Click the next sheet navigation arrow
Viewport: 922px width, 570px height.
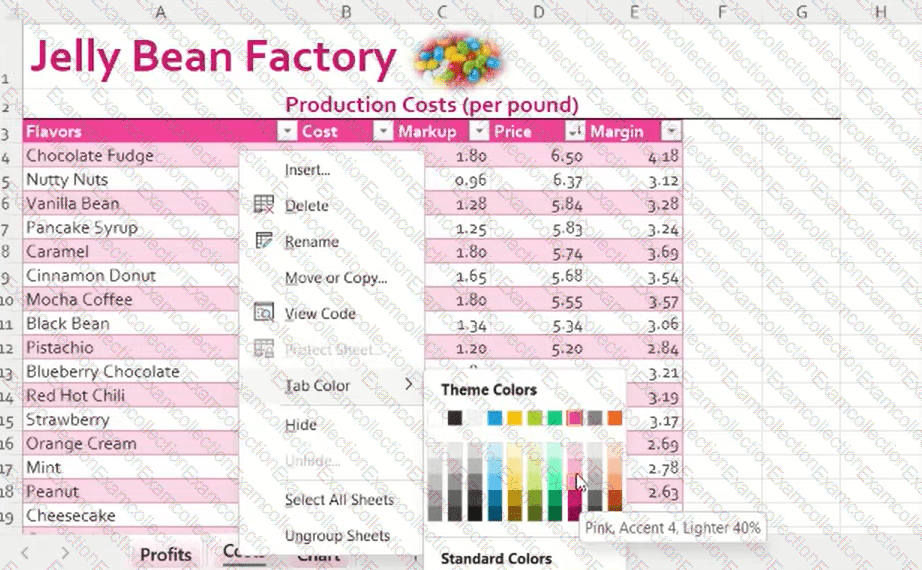point(65,553)
